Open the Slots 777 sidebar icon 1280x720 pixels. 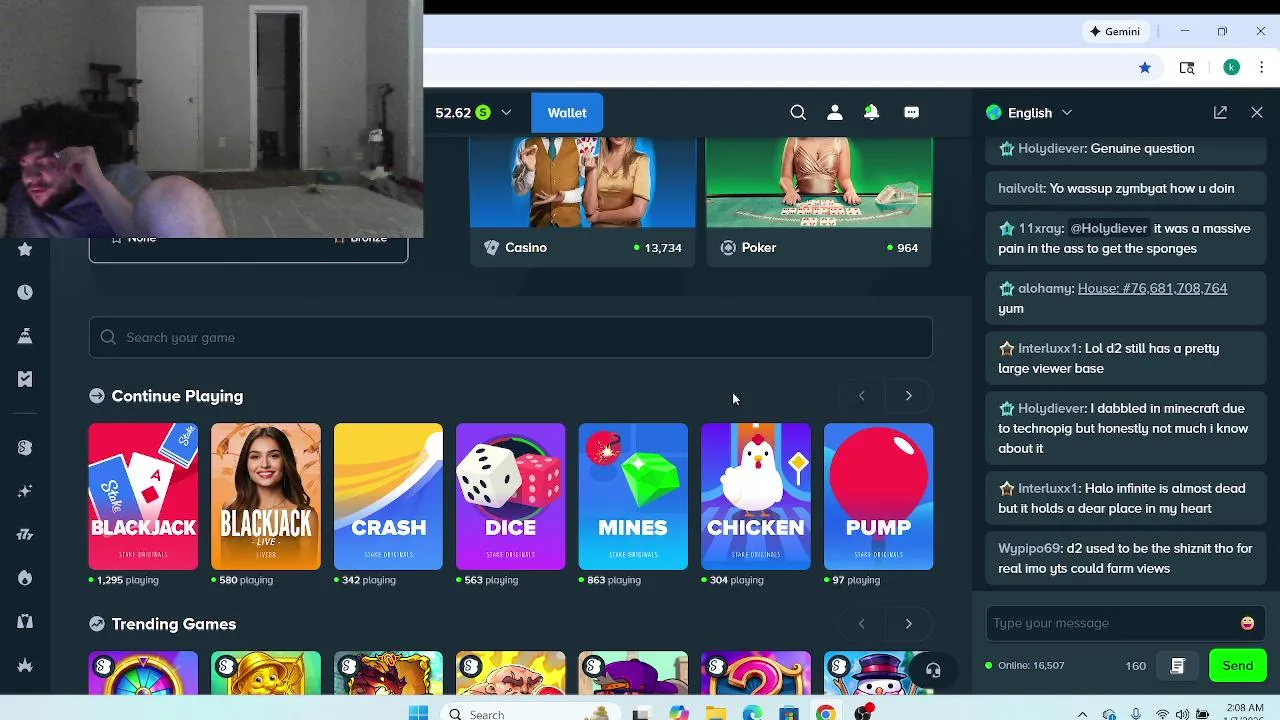[x=25, y=534]
